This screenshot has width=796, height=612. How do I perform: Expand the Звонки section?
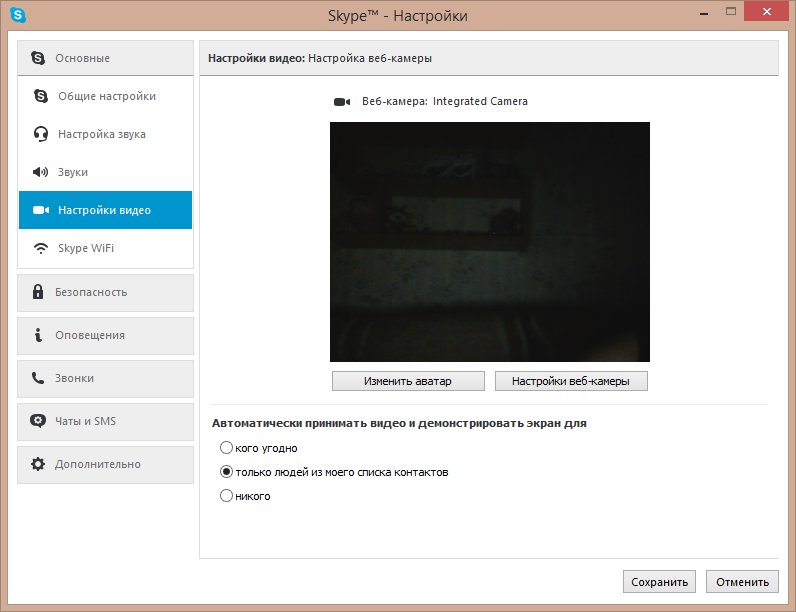click(106, 379)
